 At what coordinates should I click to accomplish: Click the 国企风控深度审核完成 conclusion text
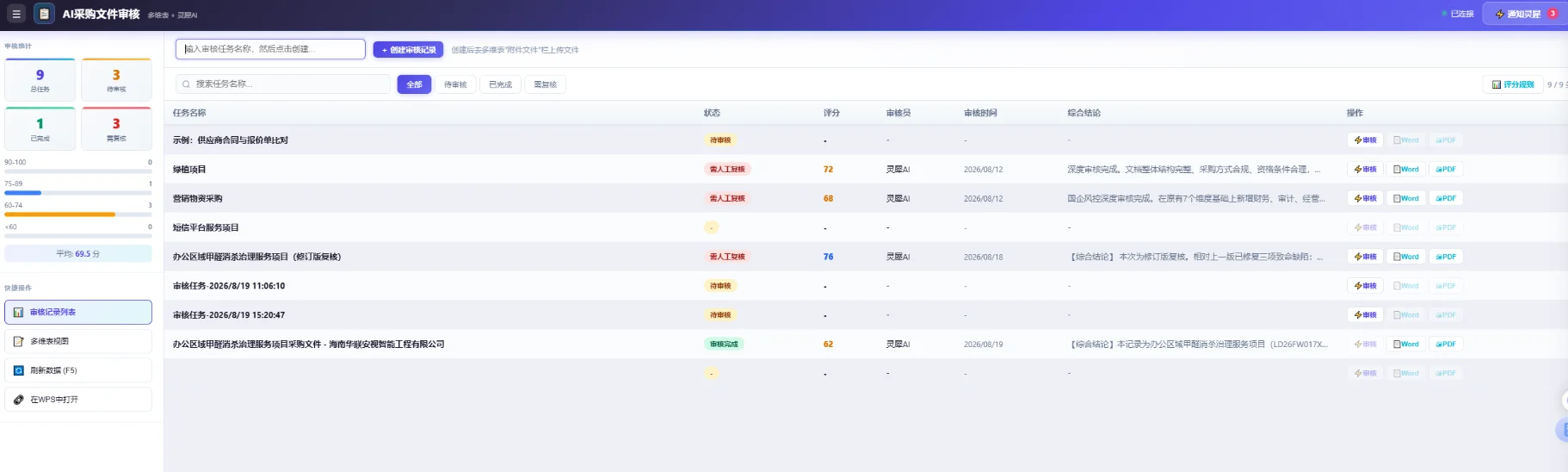[1196, 199]
